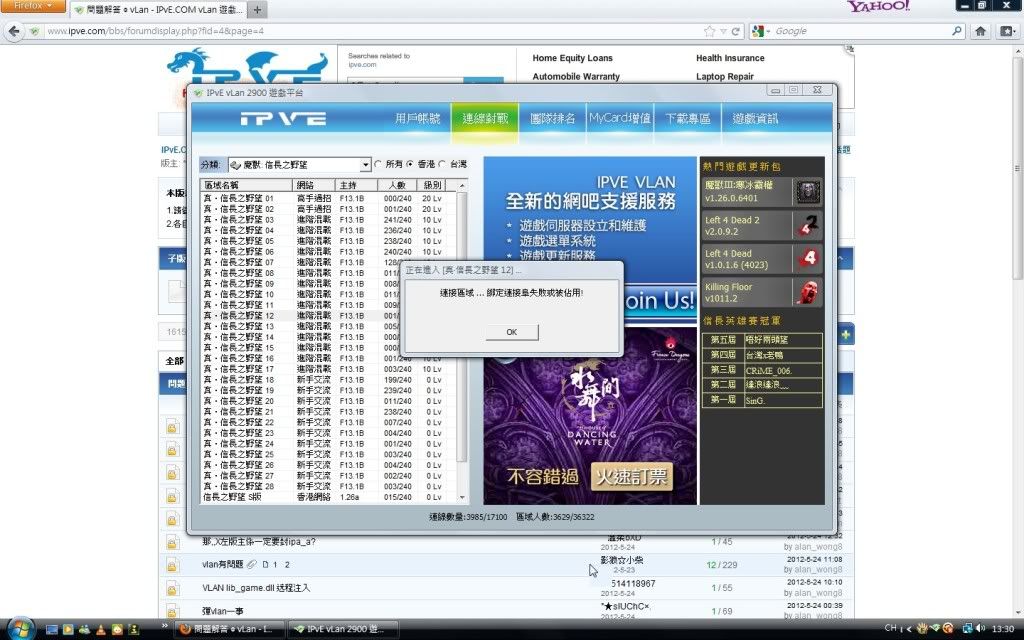Expand the 魔獸: 信長之野望 category dropdown
Screen dimensions: 1024x640
click(365, 164)
